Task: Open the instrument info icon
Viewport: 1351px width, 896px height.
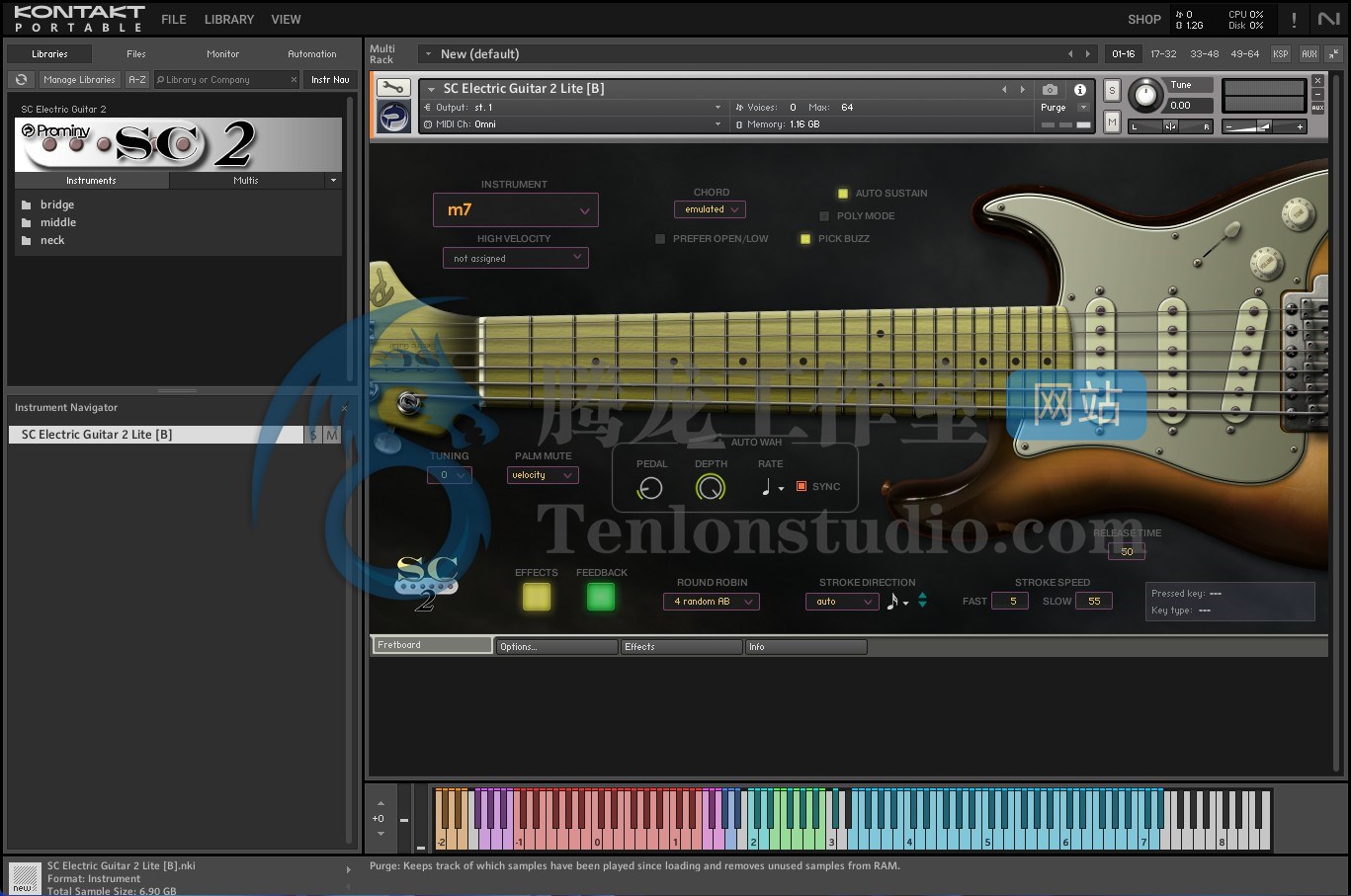Action: point(1080,89)
